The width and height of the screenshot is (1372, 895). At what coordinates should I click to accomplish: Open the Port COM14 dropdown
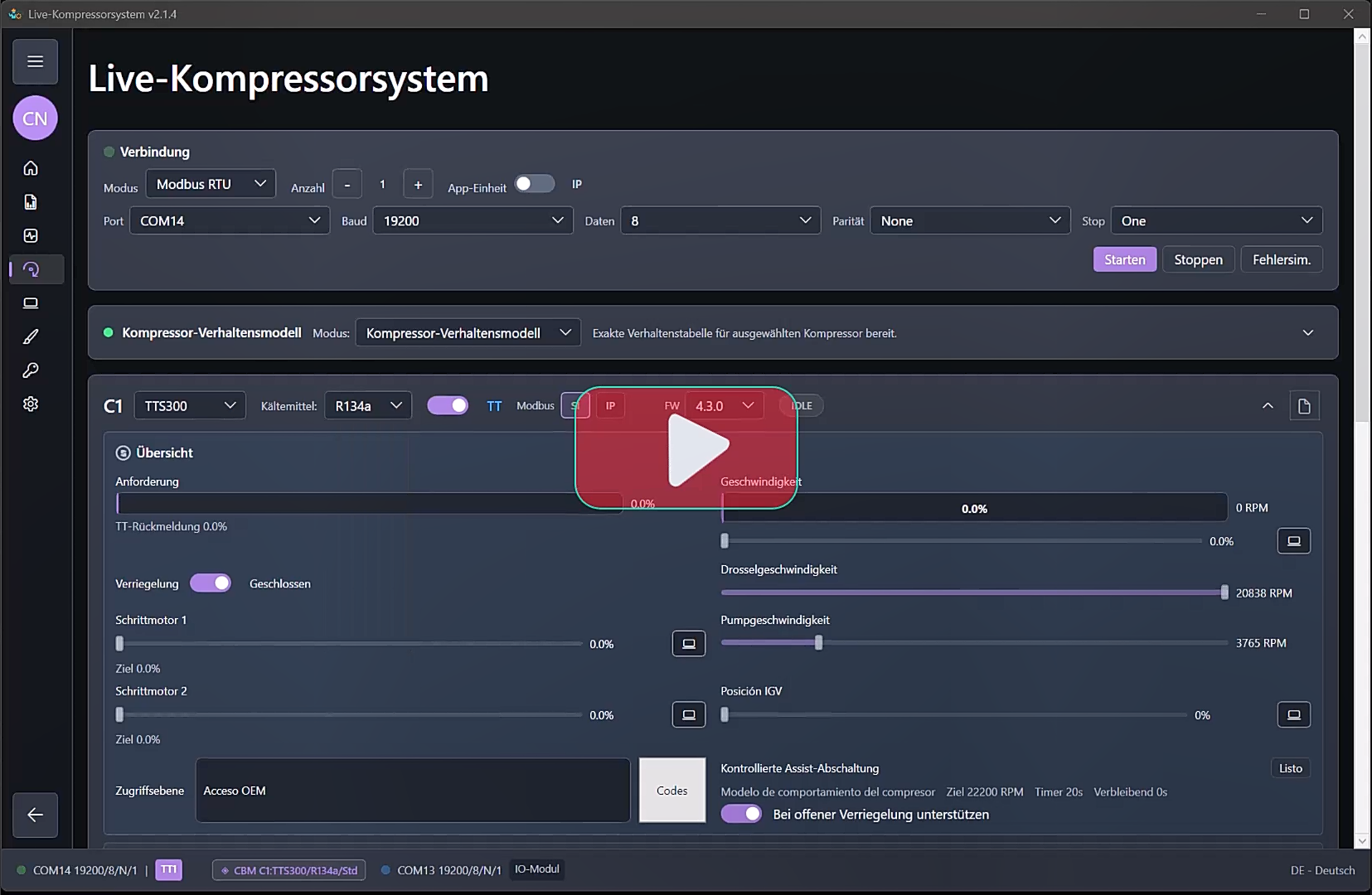(230, 221)
